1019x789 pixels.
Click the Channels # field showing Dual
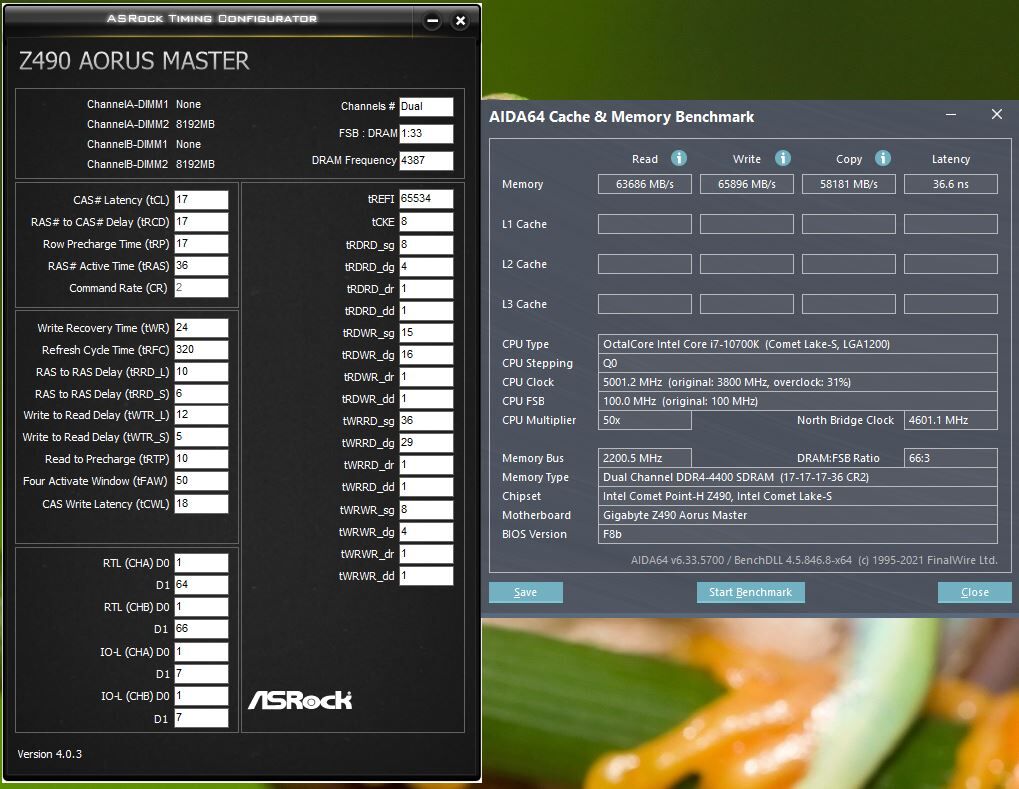click(426, 107)
